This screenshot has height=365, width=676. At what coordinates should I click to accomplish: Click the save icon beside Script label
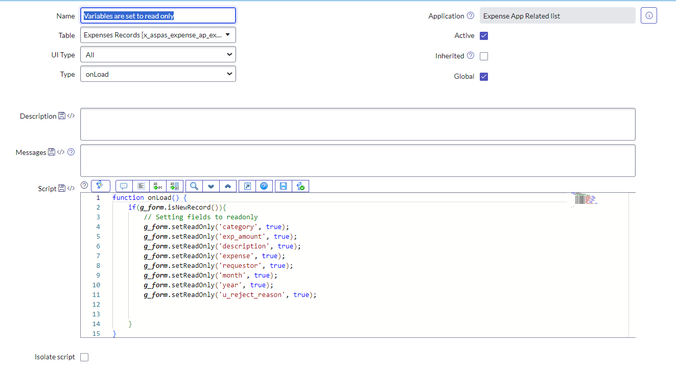click(62, 188)
